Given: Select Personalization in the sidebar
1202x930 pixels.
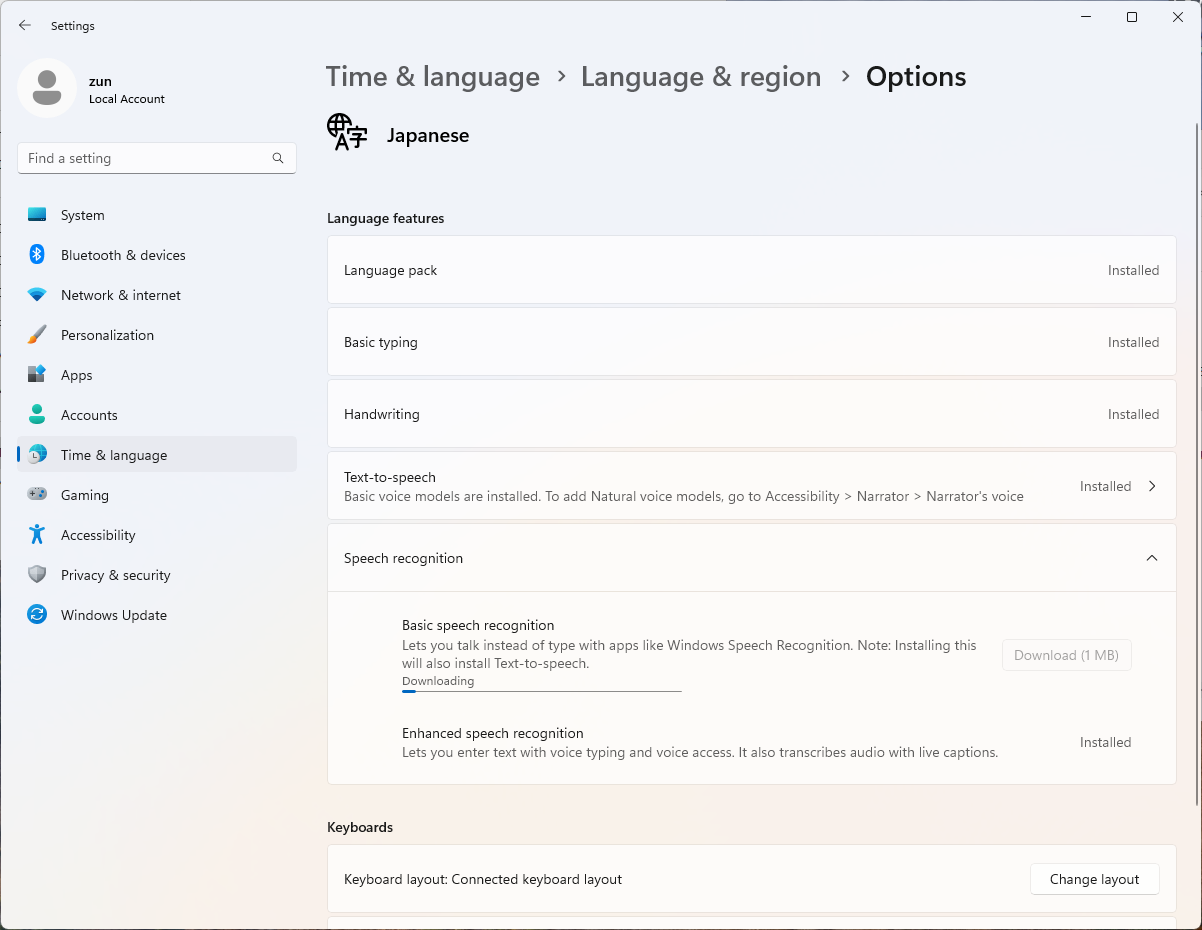Looking at the screenshot, I should point(157,335).
